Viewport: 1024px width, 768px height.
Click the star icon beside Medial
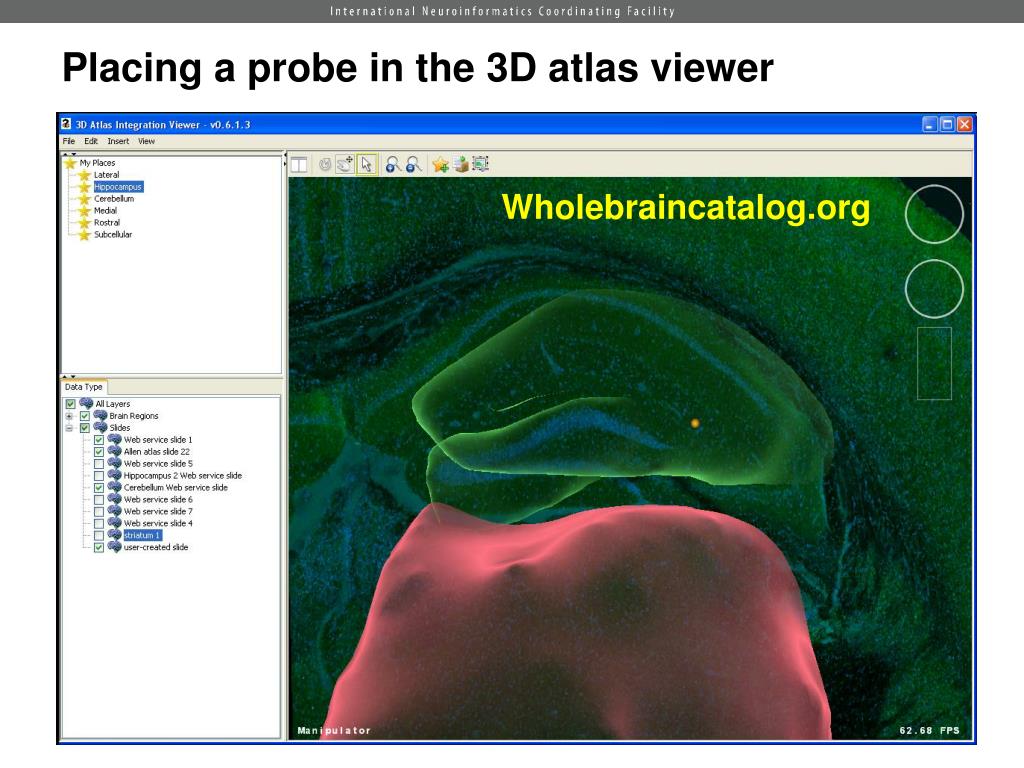(84, 211)
